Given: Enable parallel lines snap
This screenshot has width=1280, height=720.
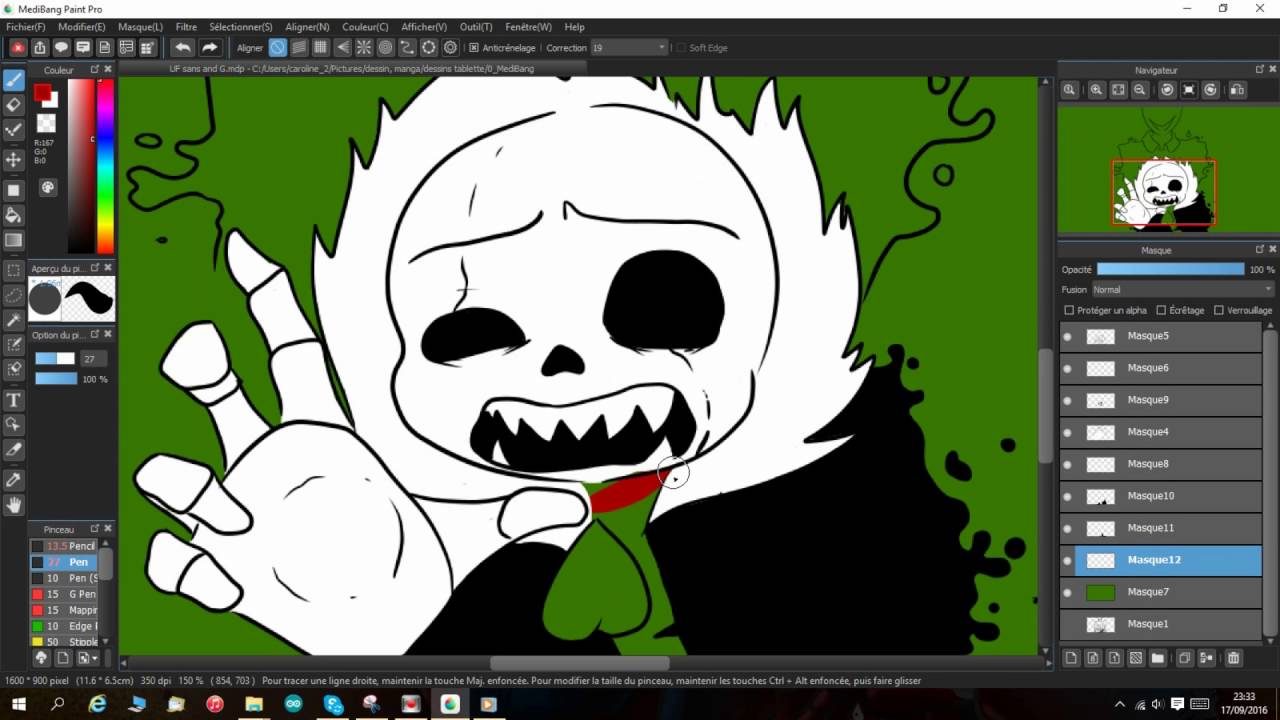Looking at the screenshot, I should click(299, 47).
